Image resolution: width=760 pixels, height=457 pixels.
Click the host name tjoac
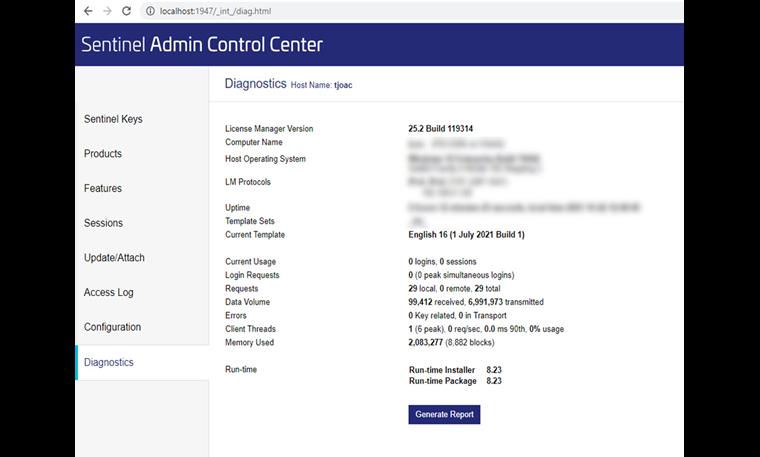click(x=343, y=85)
